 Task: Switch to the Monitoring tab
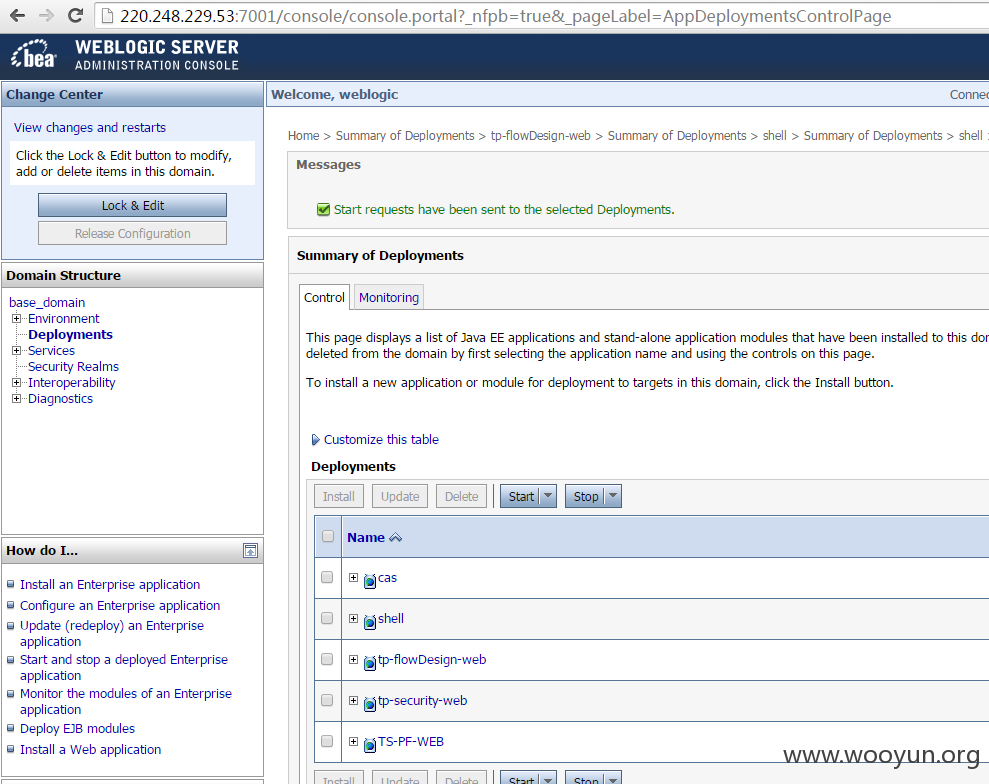389,297
